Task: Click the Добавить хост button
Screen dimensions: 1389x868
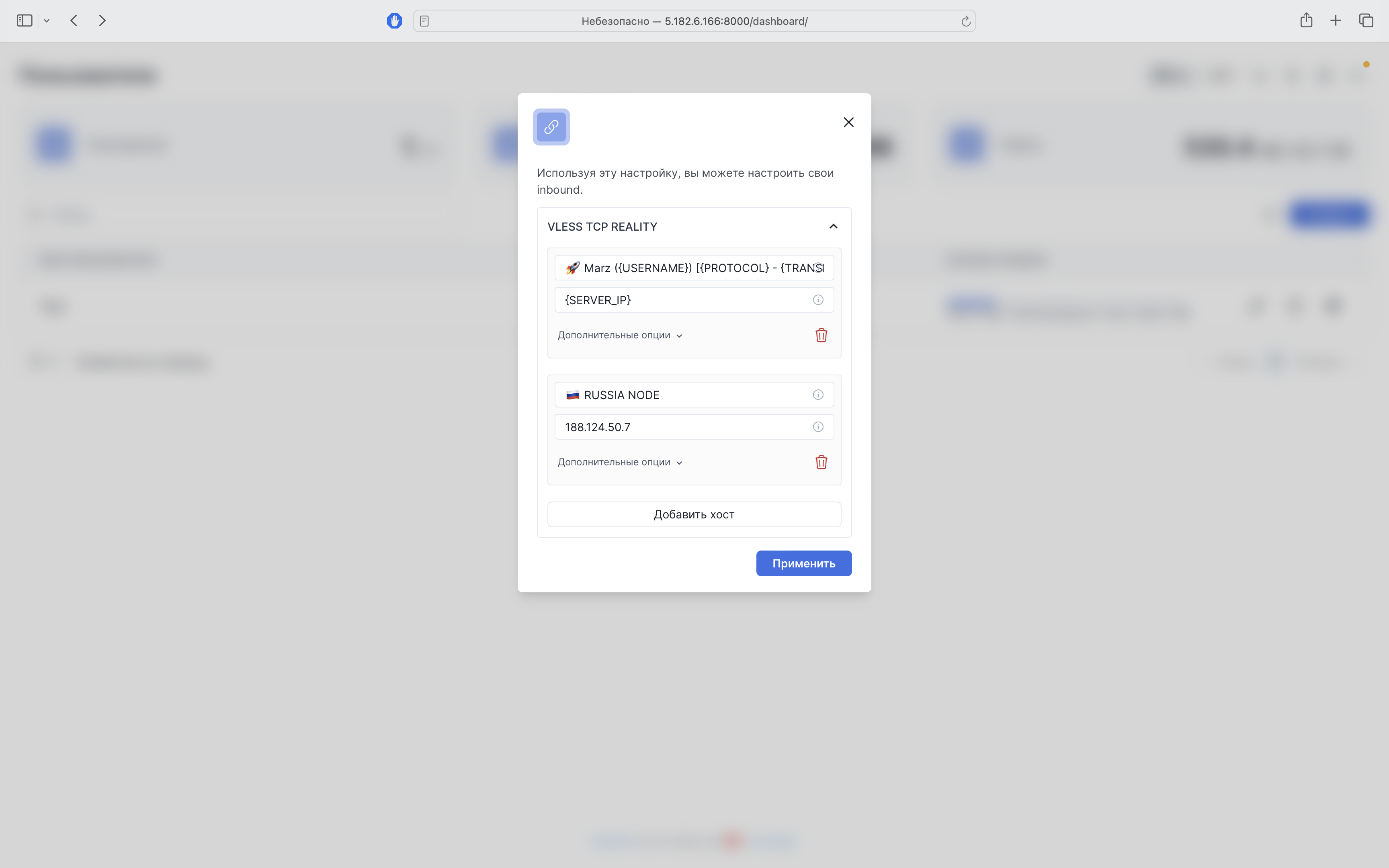Action: tap(693, 514)
